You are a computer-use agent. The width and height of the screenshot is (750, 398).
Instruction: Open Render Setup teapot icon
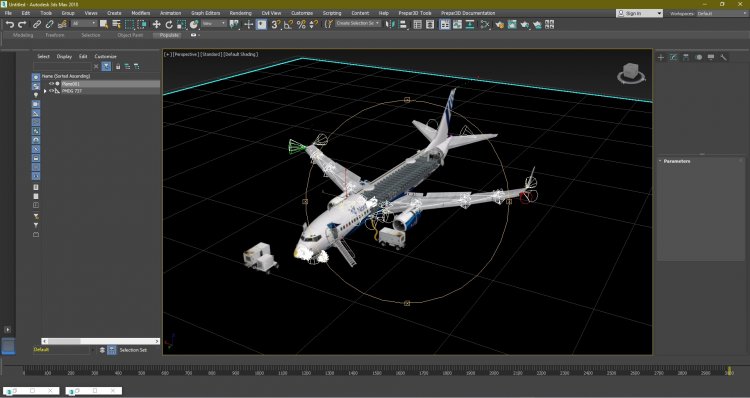[x=500, y=24]
